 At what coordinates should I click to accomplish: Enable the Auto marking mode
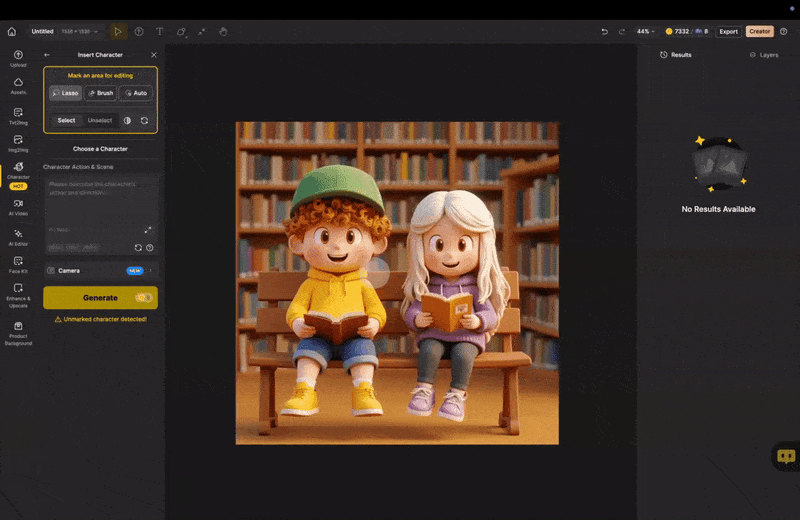point(135,93)
